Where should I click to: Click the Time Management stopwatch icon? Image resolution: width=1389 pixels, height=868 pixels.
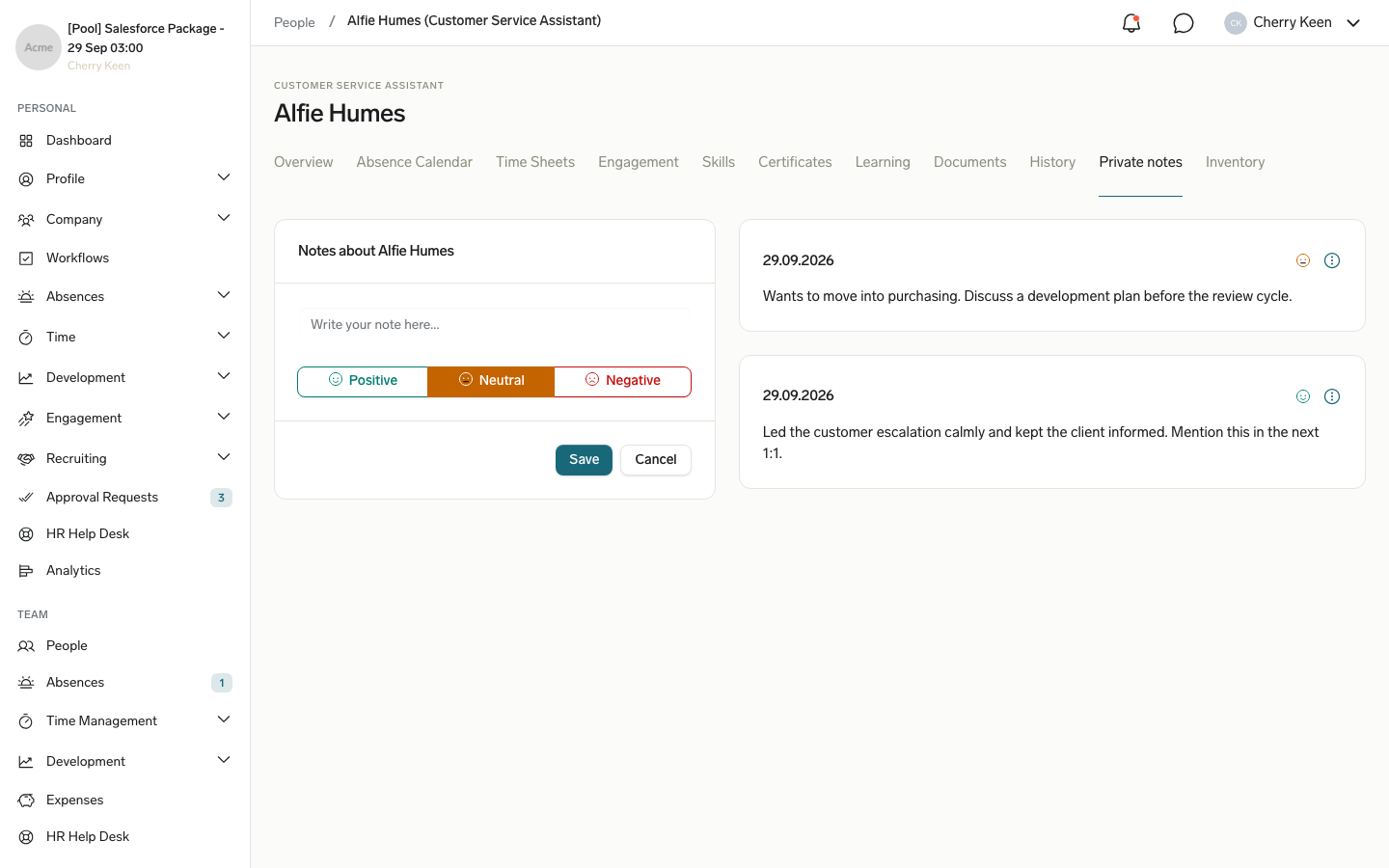[26, 721]
